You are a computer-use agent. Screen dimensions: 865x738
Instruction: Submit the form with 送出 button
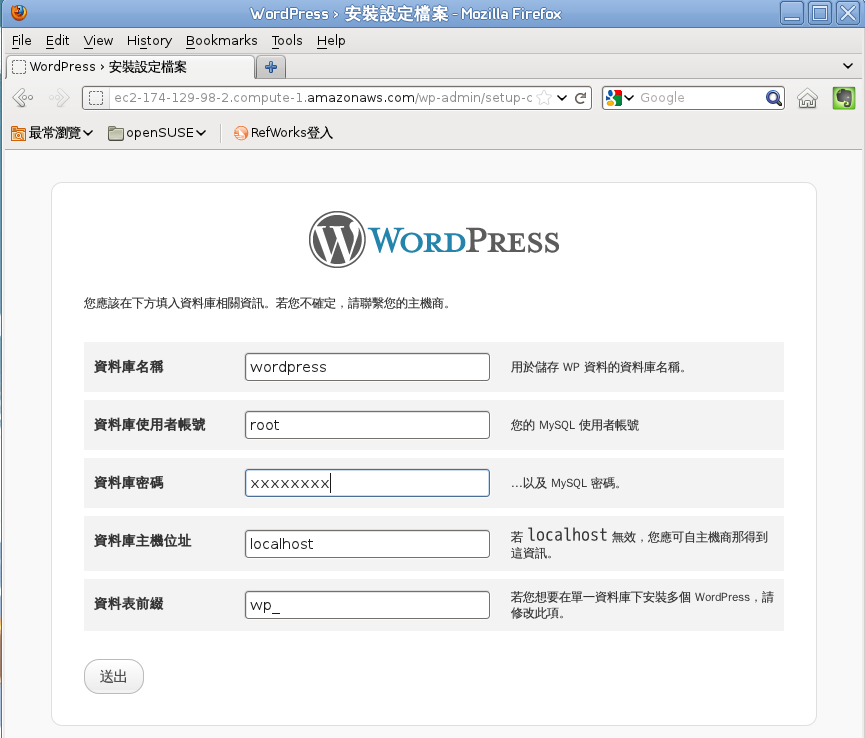coord(114,676)
